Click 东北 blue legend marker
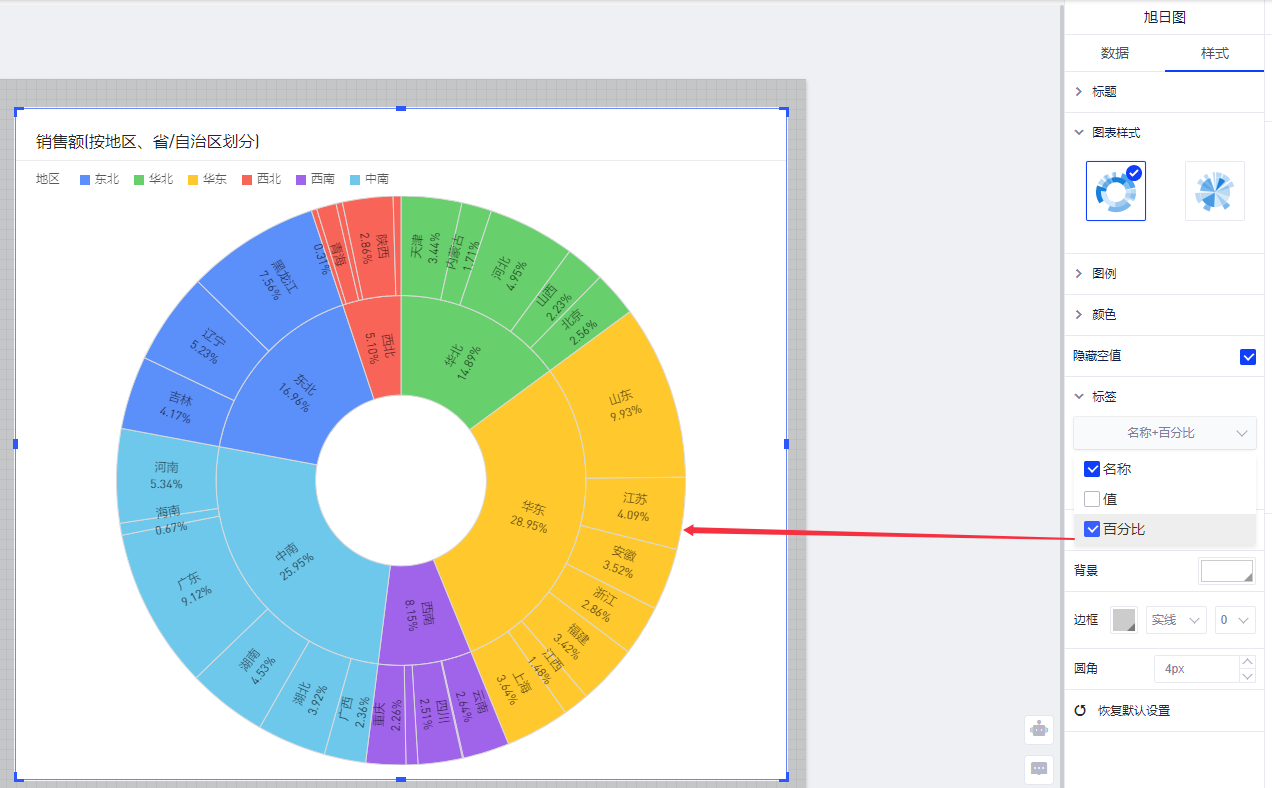The width and height of the screenshot is (1272, 788). tap(86, 180)
